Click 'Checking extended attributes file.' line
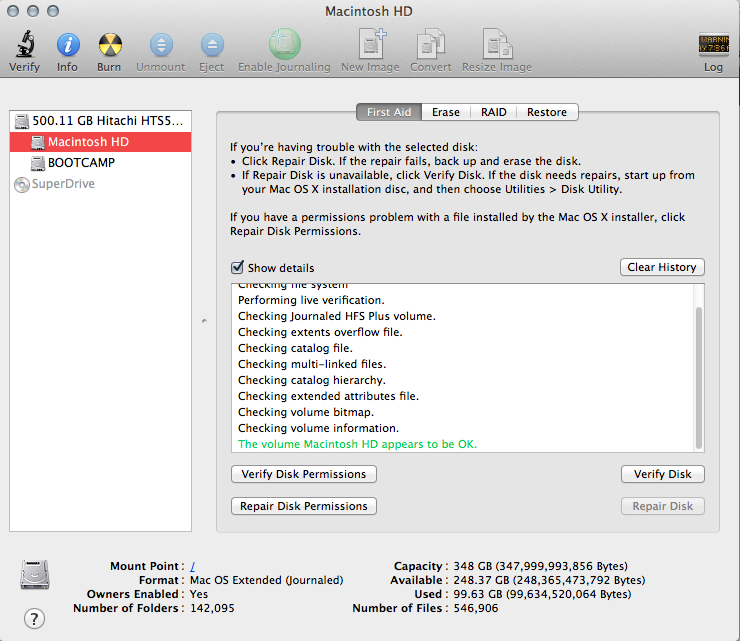Image resolution: width=740 pixels, height=641 pixels. tap(328, 396)
